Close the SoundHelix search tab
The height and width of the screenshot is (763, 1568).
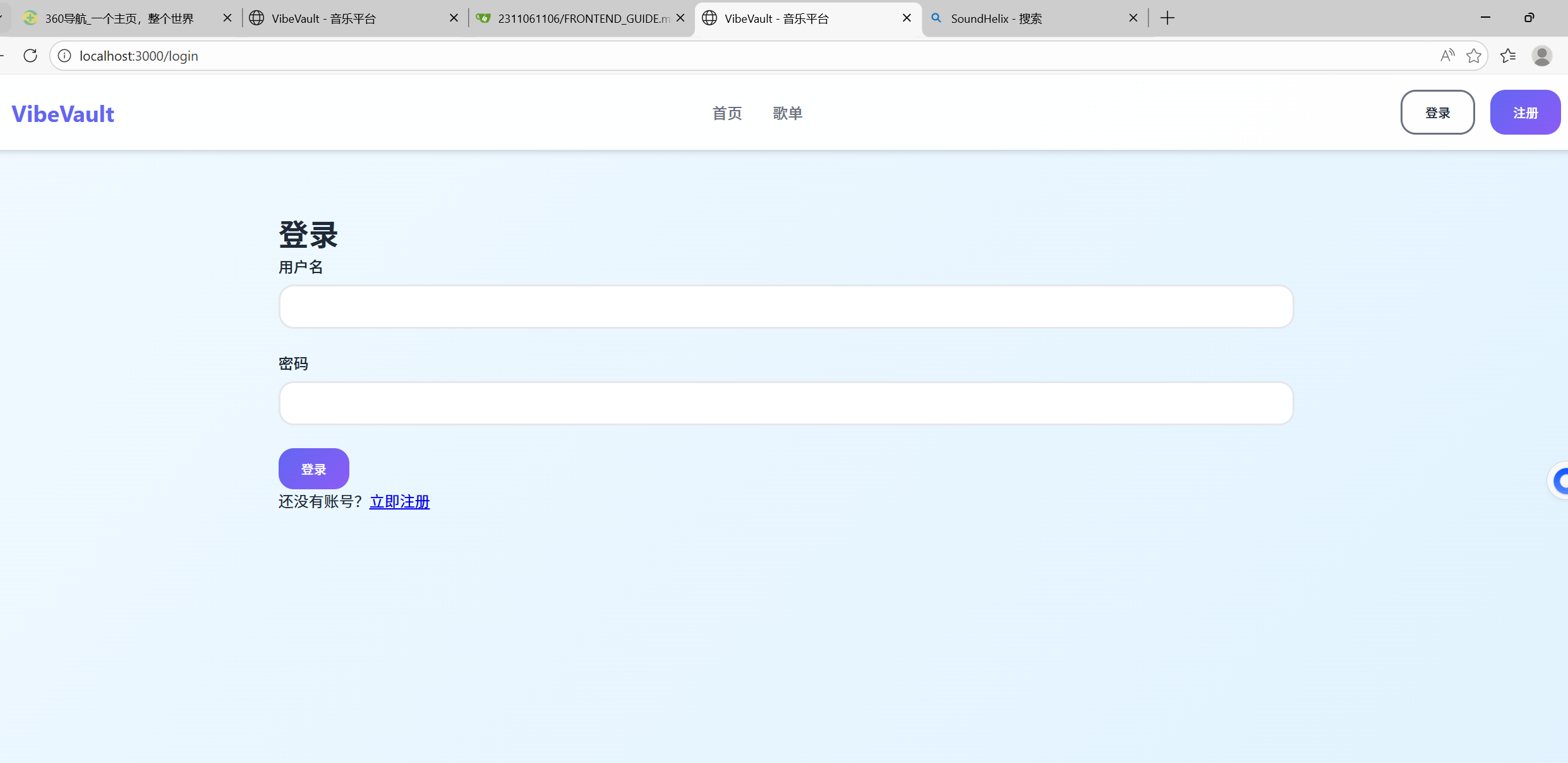click(x=1133, y=18)
